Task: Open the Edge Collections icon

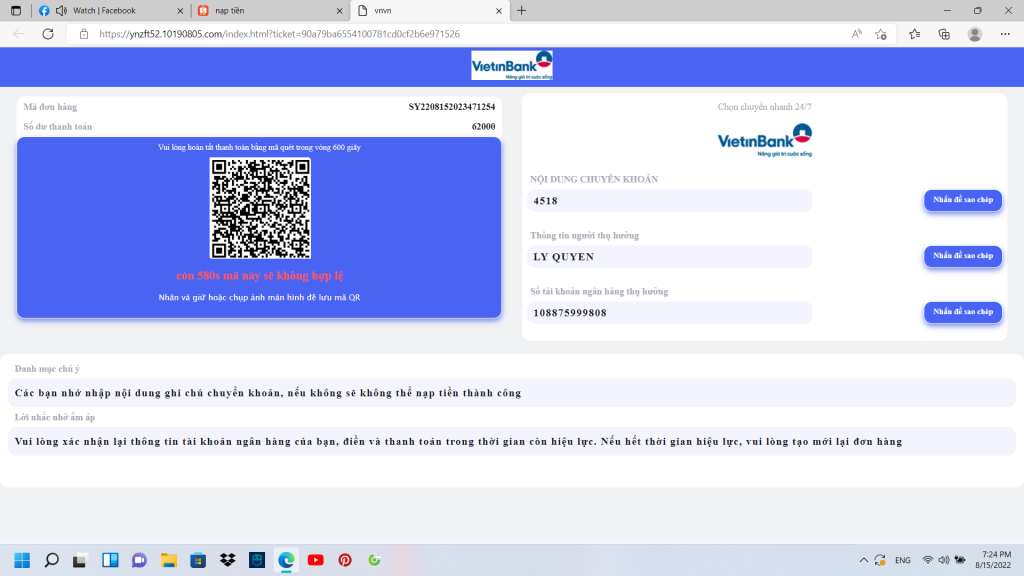Action: click(944, 33)
